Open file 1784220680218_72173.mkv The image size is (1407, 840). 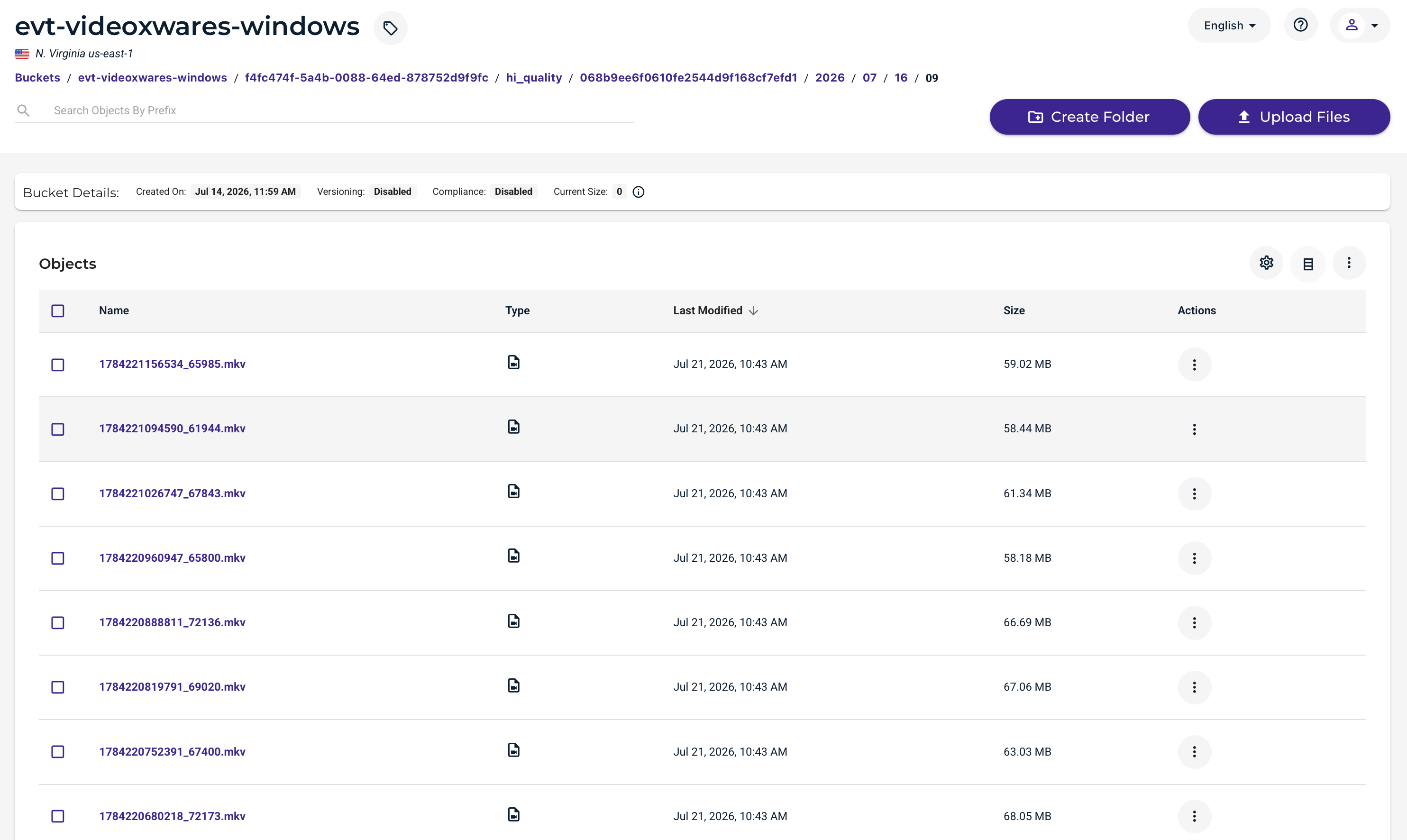click(x=172, y=816)
